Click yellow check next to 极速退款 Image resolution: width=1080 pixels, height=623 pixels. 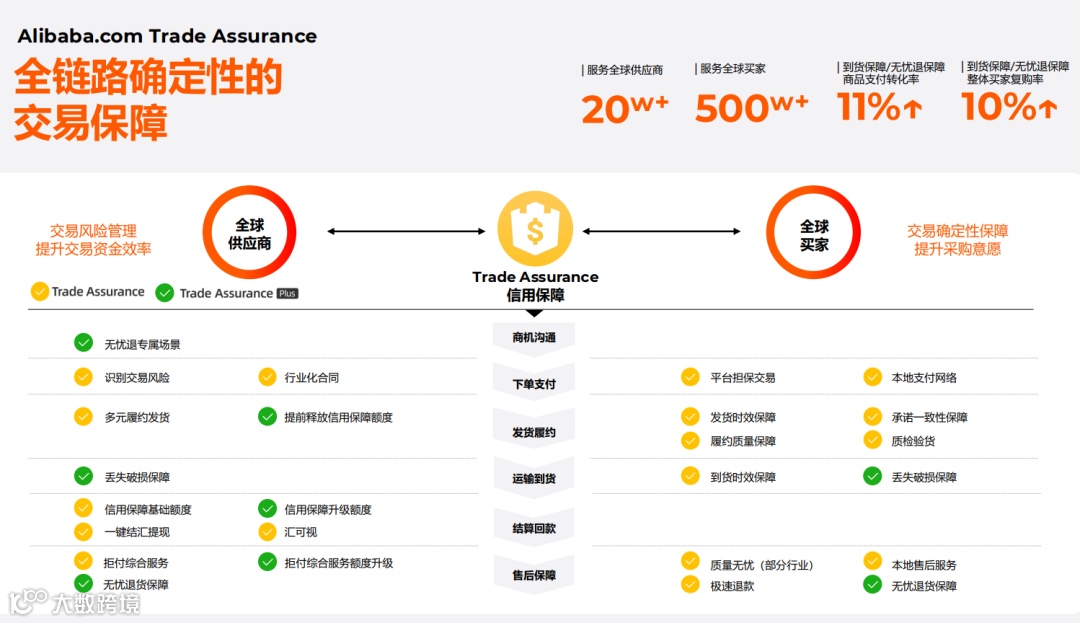point(690,585)
